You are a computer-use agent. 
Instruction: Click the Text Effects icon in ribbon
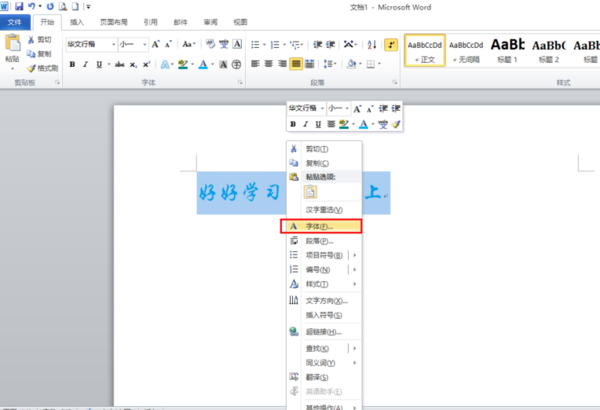(x=165, y=64)
